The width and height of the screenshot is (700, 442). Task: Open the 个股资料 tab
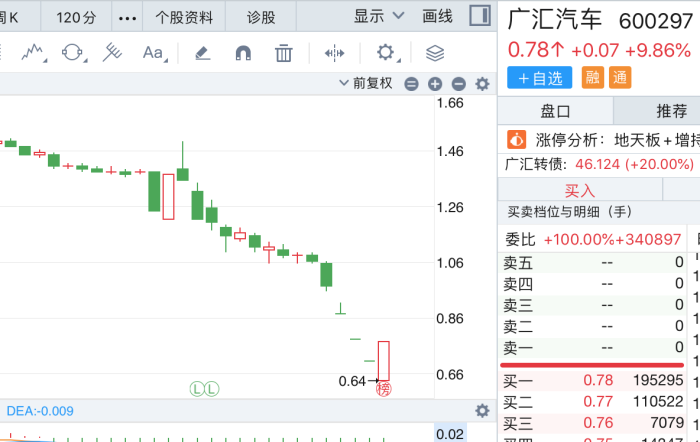click(x=184, y=18)
